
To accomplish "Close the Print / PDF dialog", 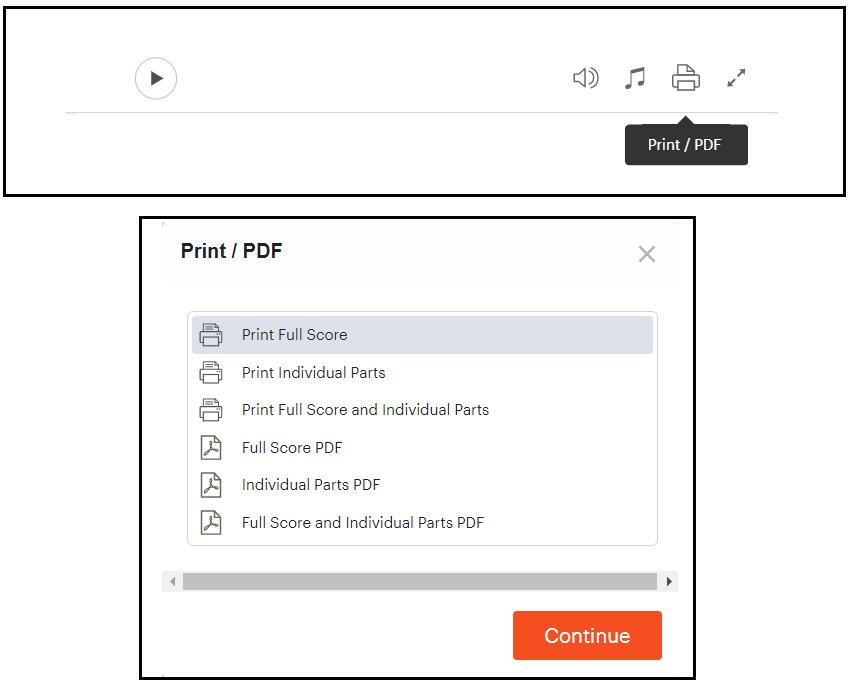I will point(647,254).
